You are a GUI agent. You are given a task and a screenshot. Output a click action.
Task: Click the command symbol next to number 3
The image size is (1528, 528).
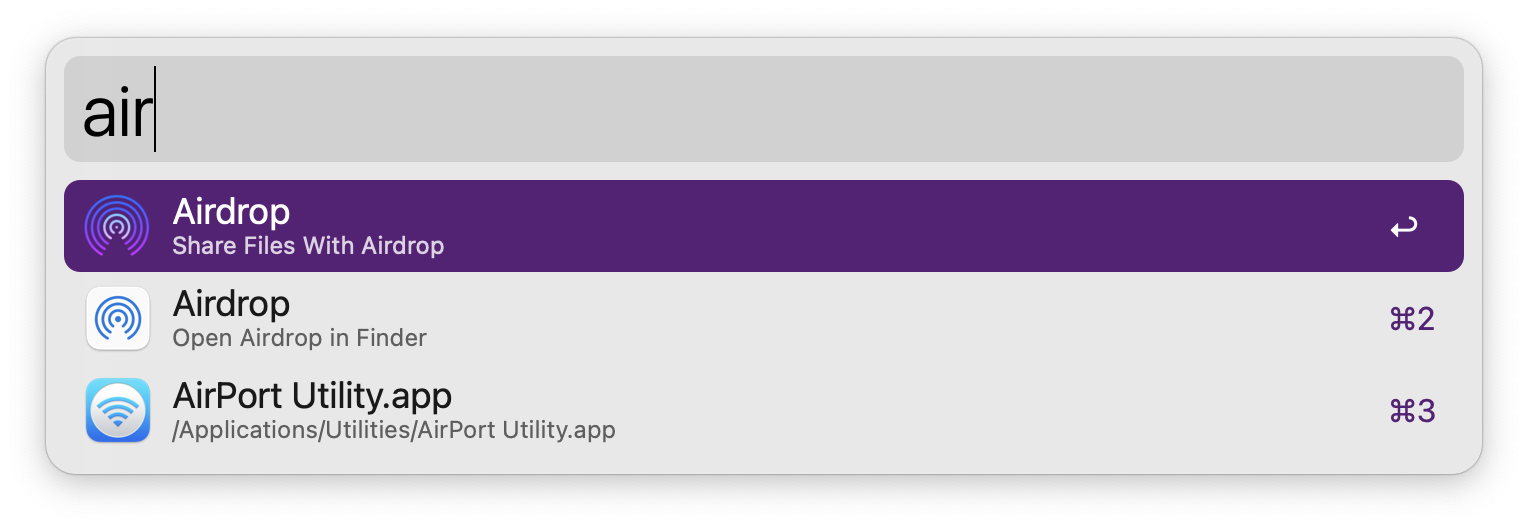pos(1399,411)
